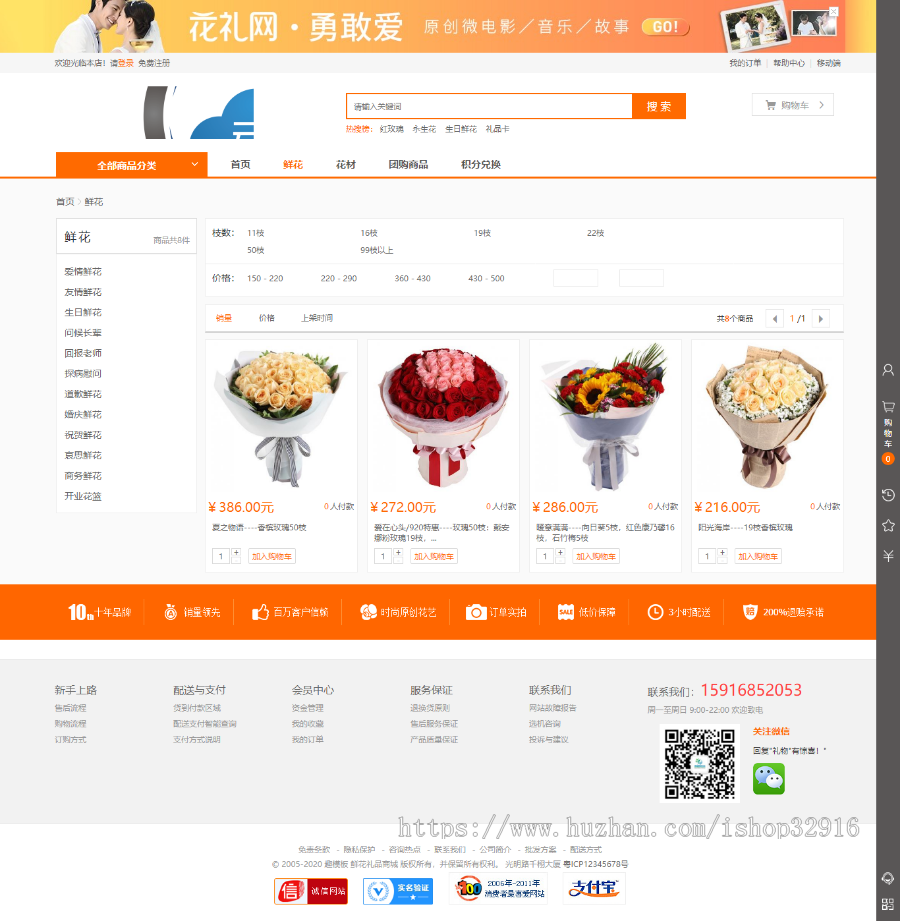This screenshot has width=900, height=921.
Task: Open shopping cart via sidebar cart icon
Action: (x=888, y=407)
